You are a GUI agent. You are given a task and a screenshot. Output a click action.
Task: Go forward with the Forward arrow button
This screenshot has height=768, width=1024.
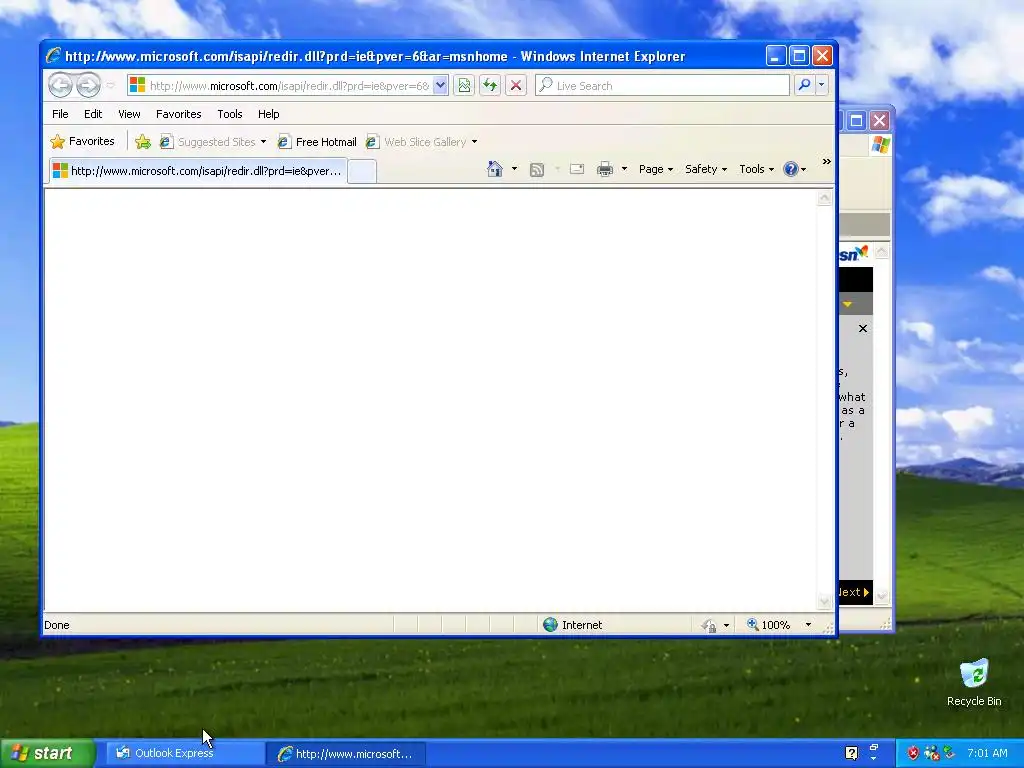pos(89,85)
